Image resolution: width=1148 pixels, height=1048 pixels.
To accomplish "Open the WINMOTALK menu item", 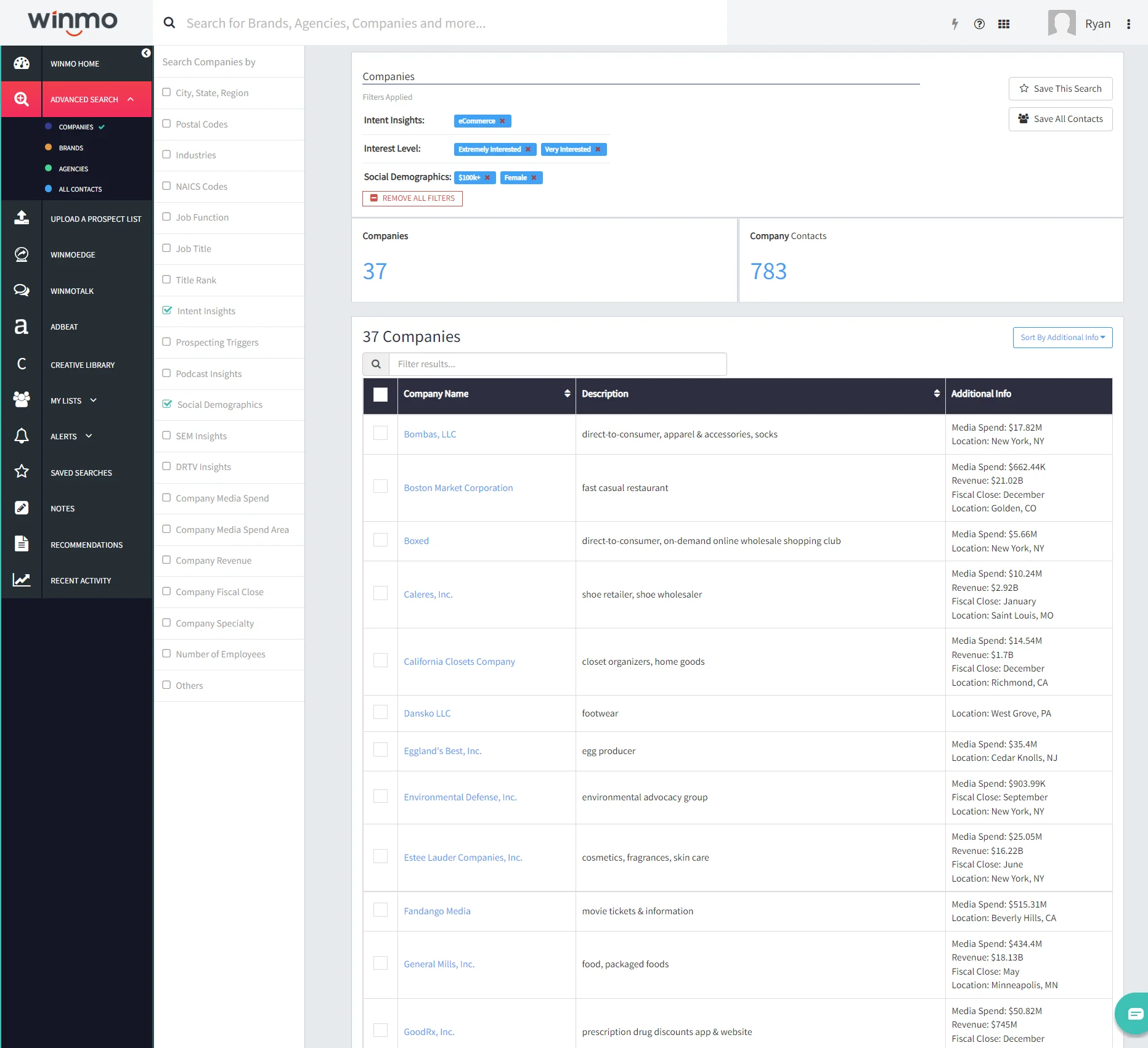I will click(72, 291).
